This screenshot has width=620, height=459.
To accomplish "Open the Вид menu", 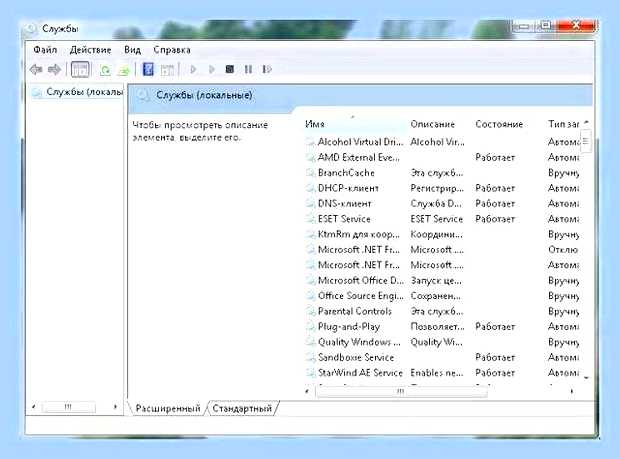I will [132, 50].
